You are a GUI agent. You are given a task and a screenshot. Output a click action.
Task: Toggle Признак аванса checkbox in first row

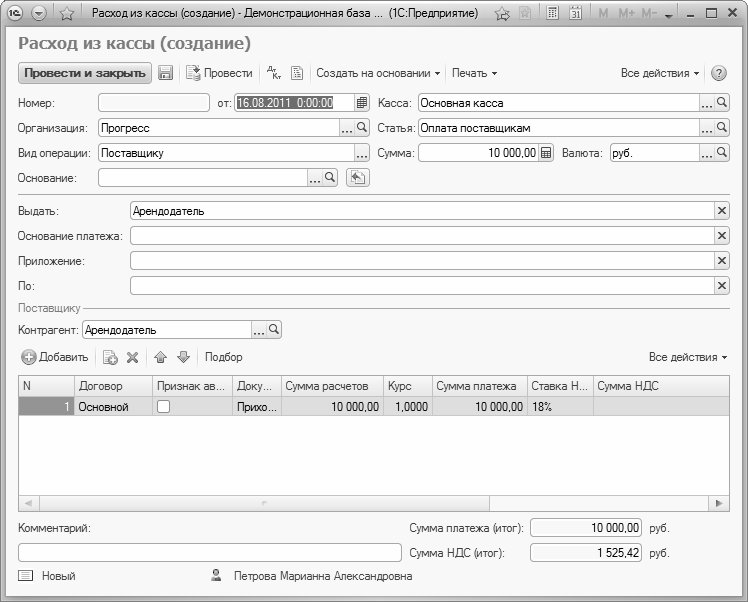coord(164,407)
